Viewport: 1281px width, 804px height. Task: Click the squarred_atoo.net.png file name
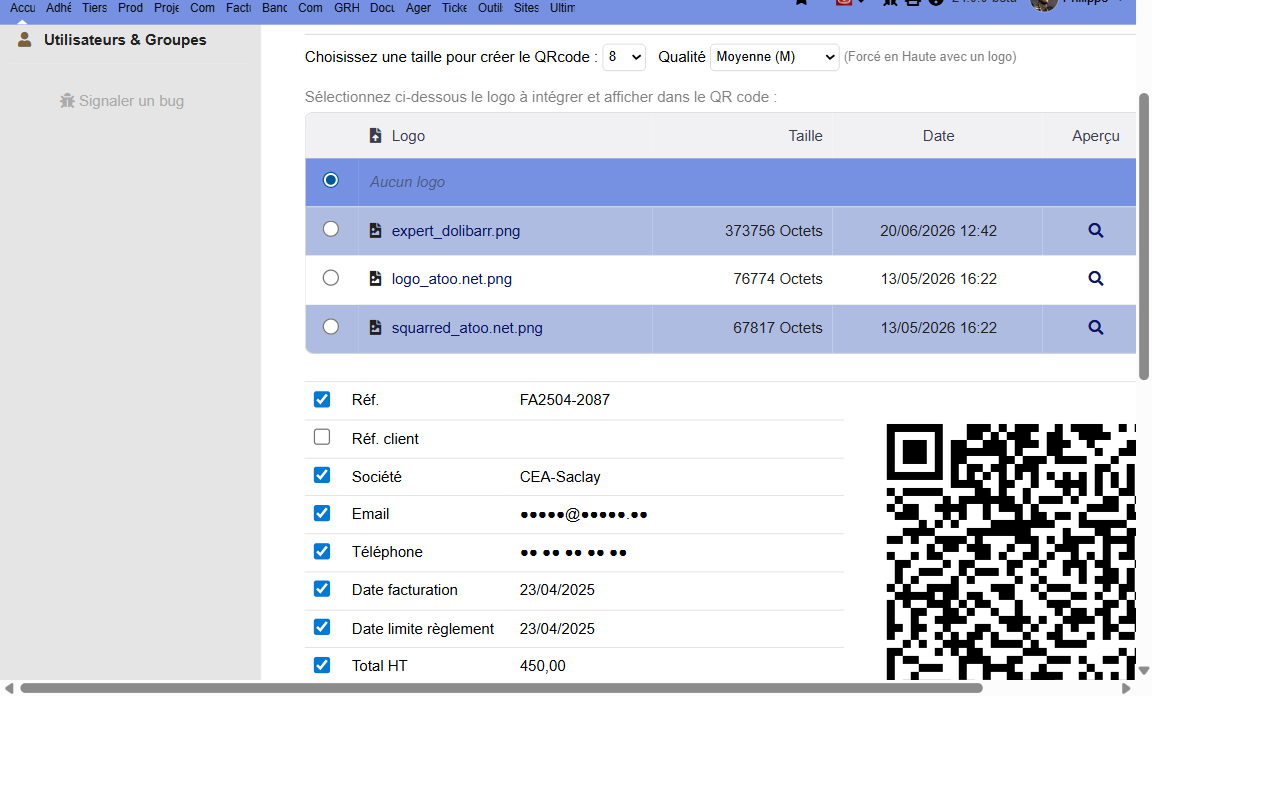[x=467, y=327]
